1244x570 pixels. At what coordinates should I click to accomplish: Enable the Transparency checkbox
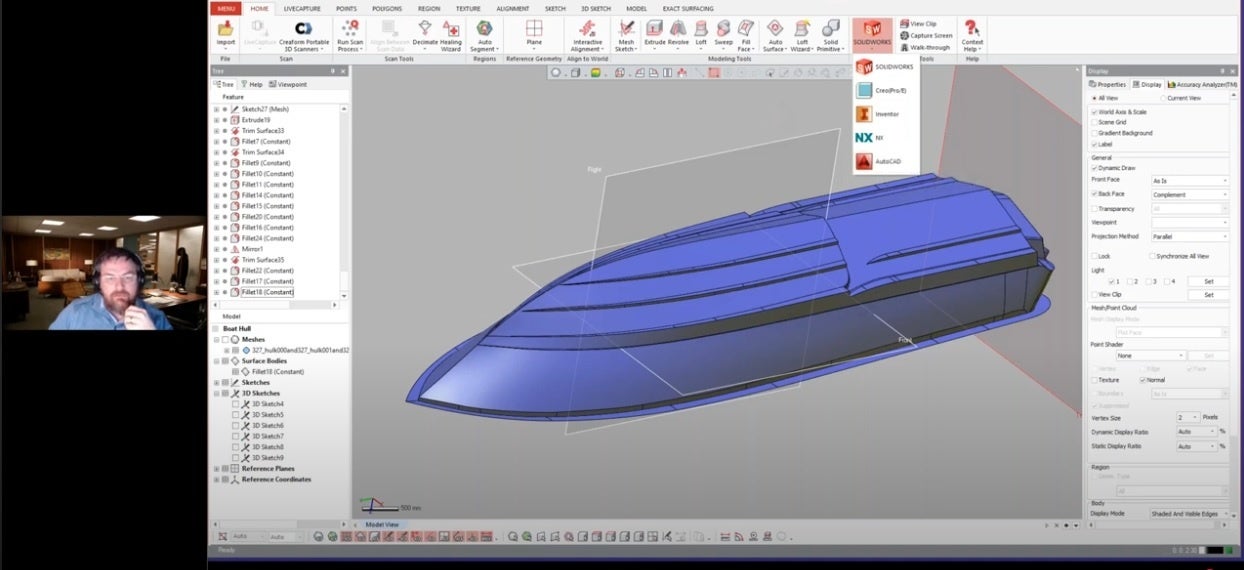pyautogui.click(x=1096, y=209)
